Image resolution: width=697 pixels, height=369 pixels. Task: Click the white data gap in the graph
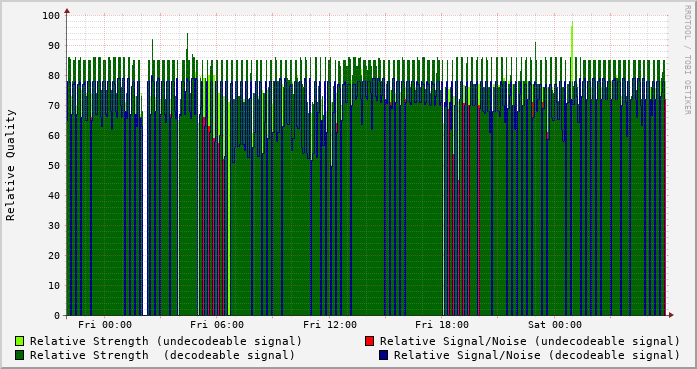pos(145,187)
